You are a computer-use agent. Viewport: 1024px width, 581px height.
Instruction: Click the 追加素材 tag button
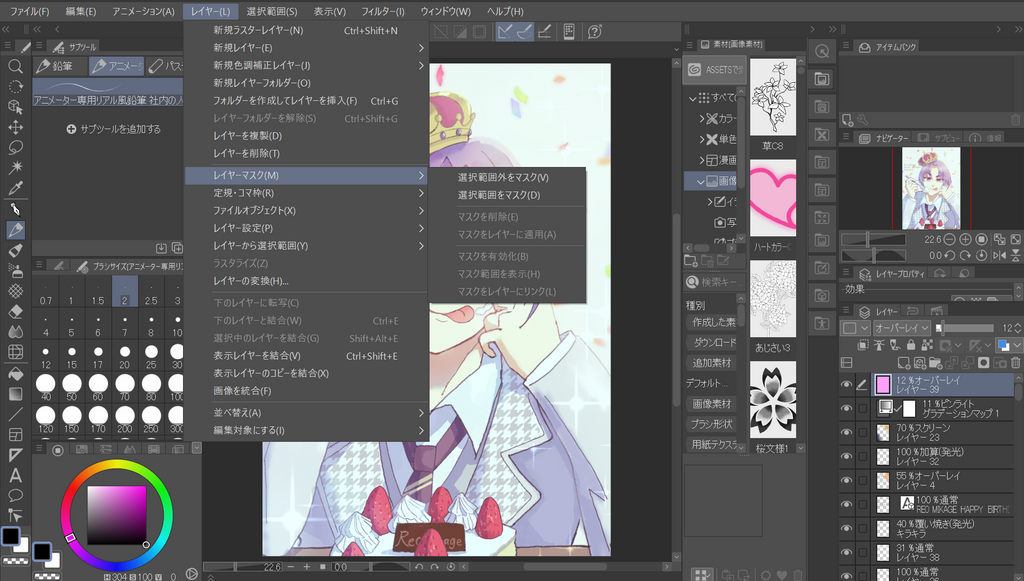711,362
